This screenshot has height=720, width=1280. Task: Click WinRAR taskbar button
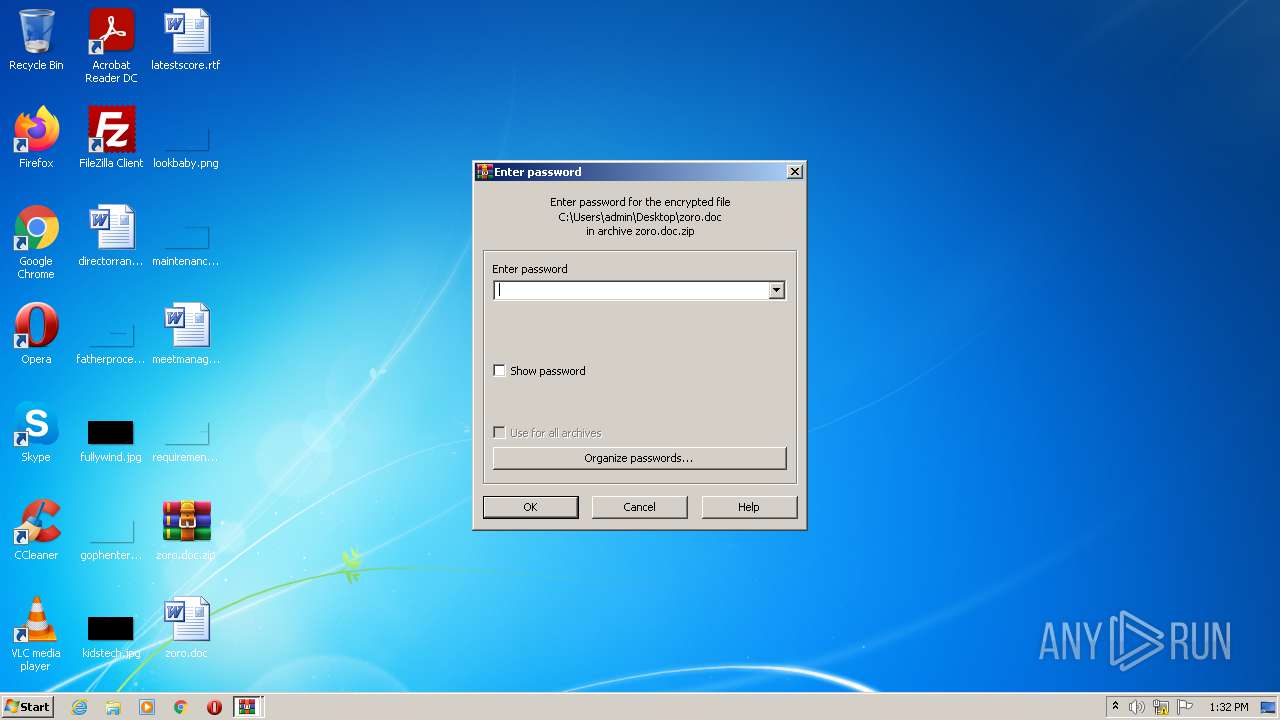coord(247,707)
